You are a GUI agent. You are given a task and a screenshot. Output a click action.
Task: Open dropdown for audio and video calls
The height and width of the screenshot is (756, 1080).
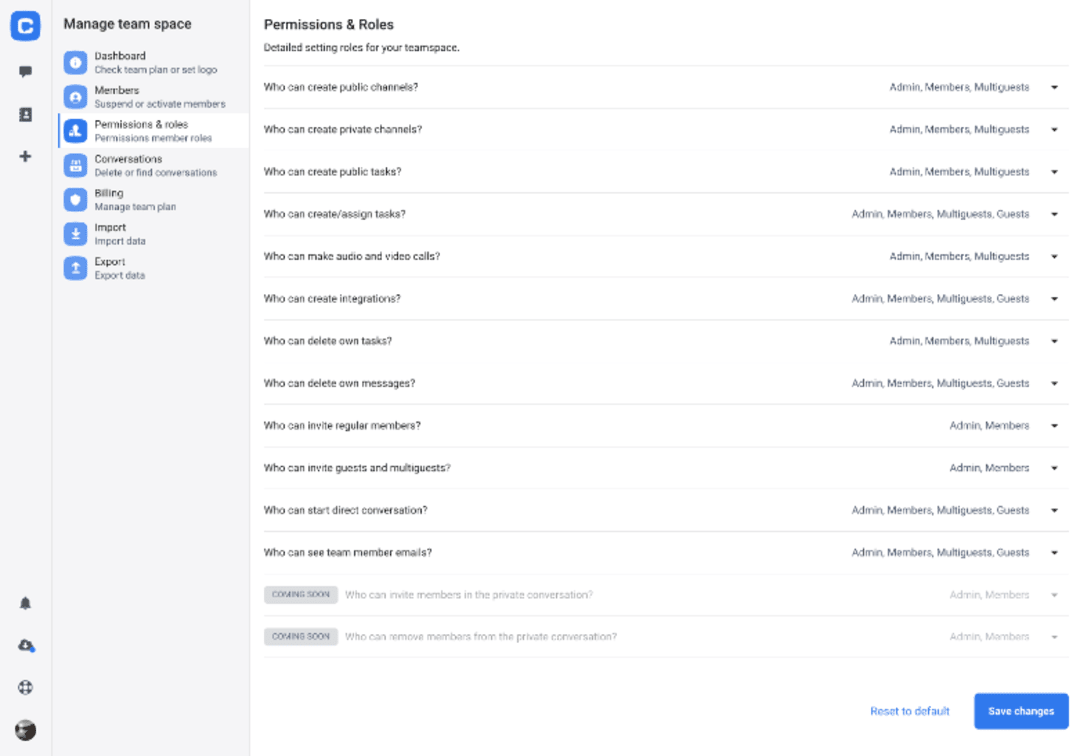pyautogui.click(x=1054, y=257)
